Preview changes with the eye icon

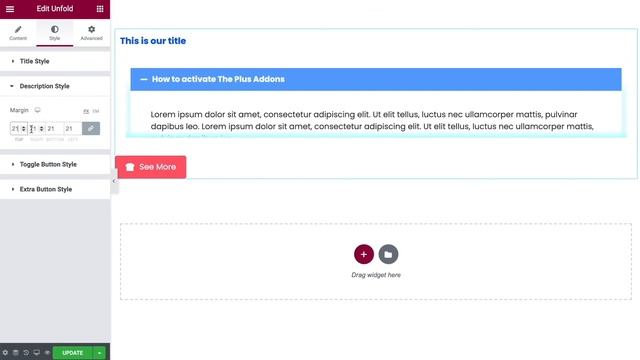[47, 353]
